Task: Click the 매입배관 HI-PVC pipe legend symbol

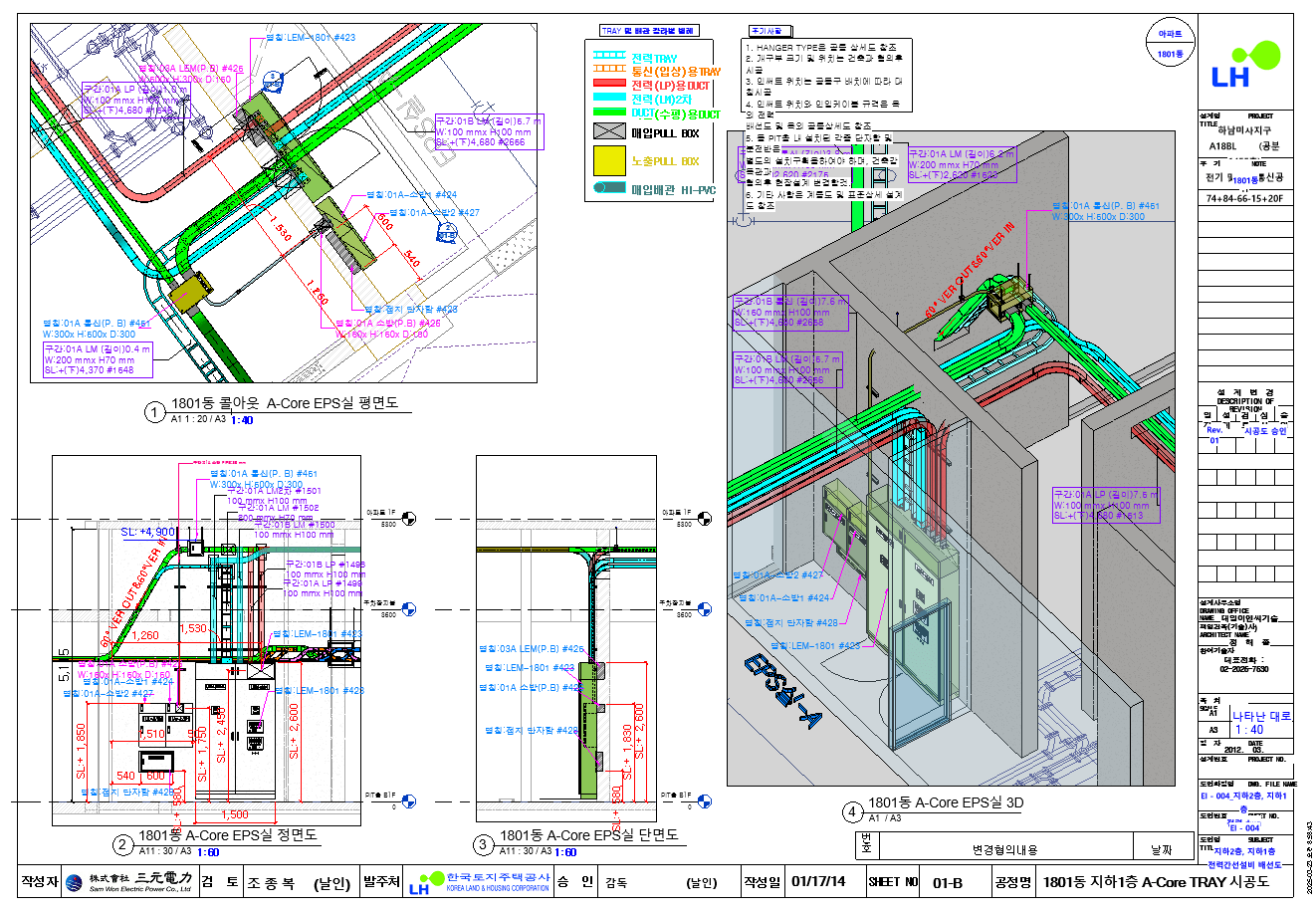Action: (x=609, y=188)
